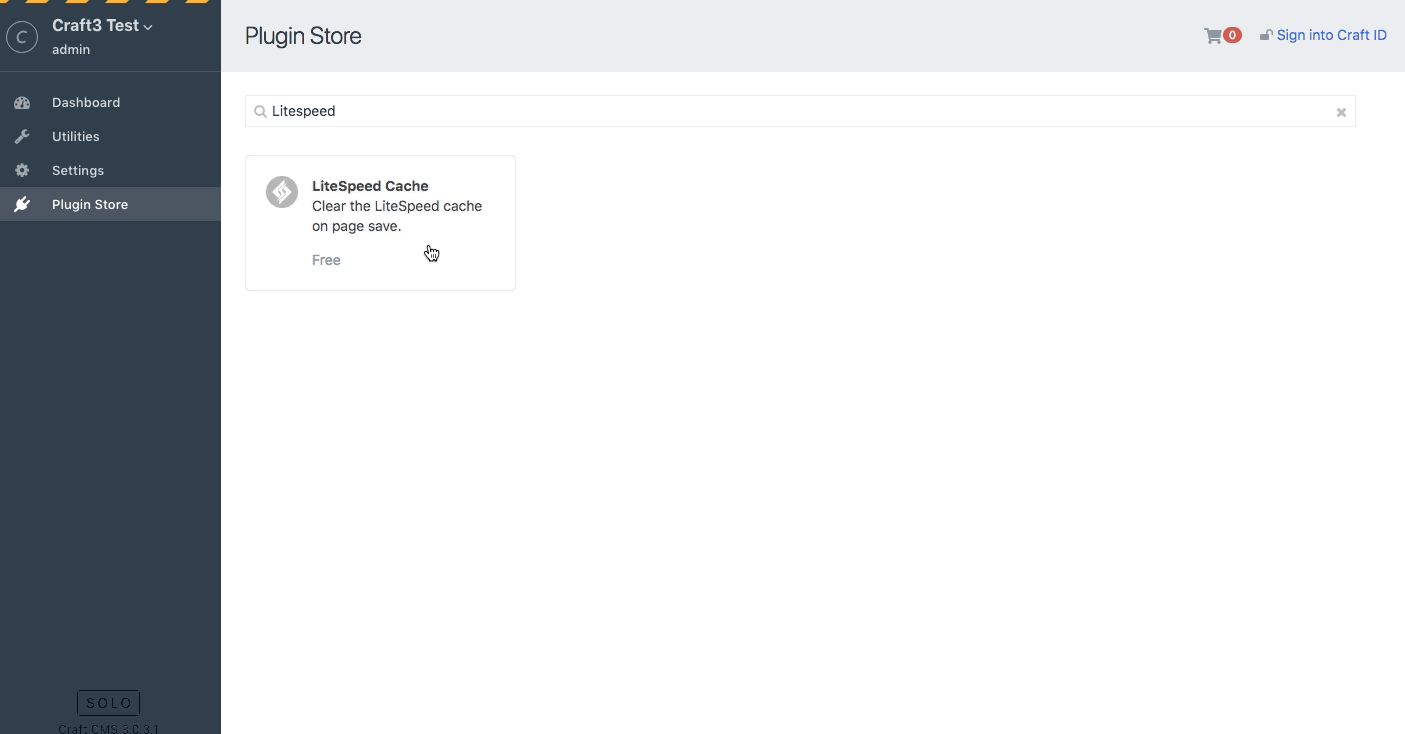Viewport: 1405px width, 734px height.
Task: Sign into Craft ID
Action: (1331, 35)
